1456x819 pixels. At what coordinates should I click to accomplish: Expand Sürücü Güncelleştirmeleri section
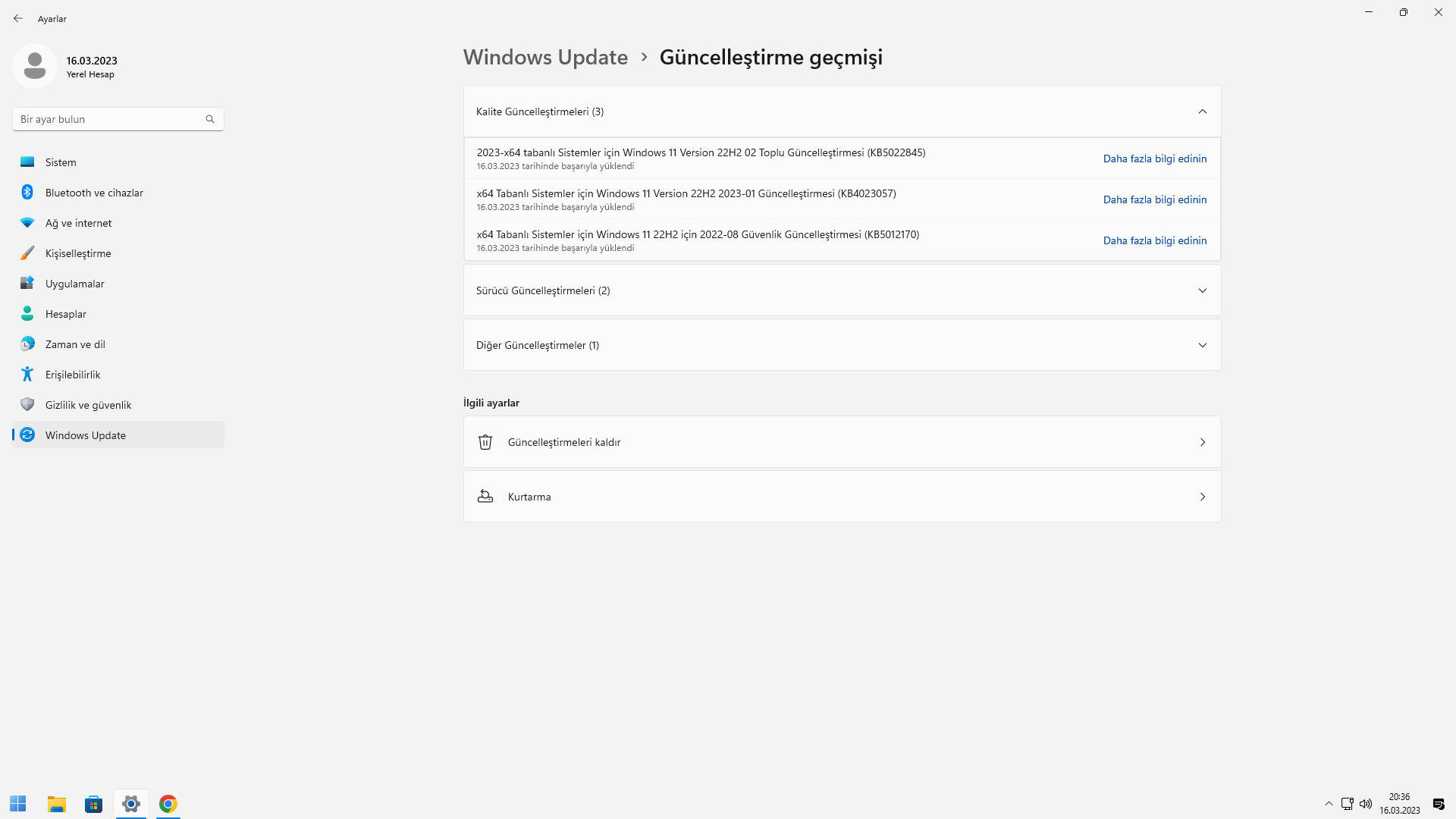tap(1203, 290)
